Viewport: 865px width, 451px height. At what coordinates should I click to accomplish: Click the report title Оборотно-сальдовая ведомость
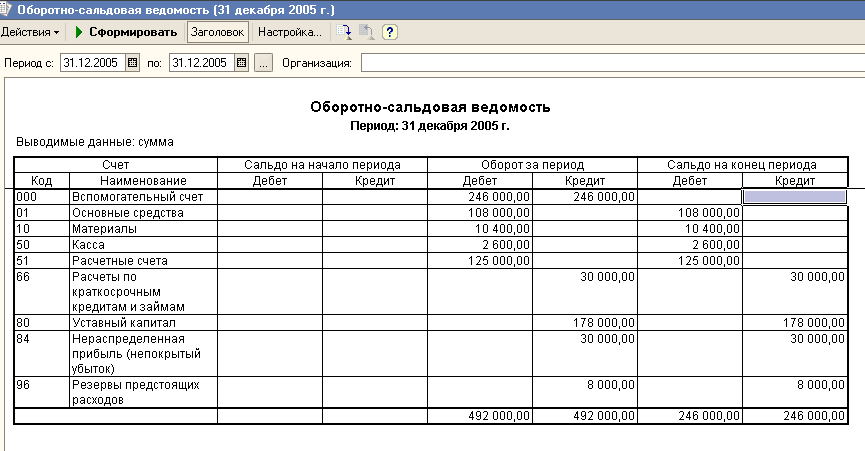(x=430, y=107)
